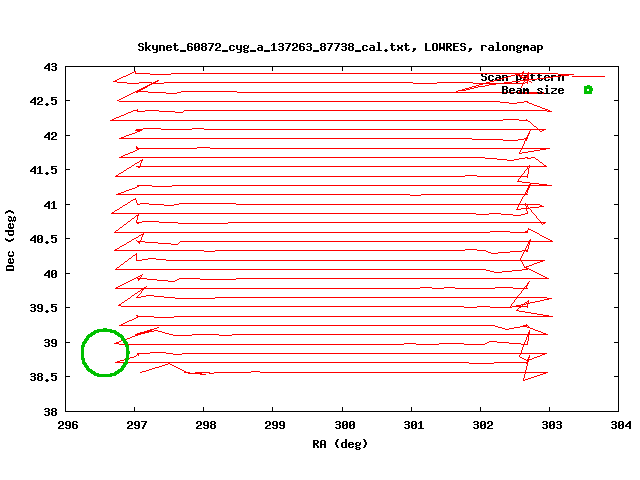Viewport: 640px width, 480px height.
Task: Click the y-axis tick label 40.5
Action: 44,239
